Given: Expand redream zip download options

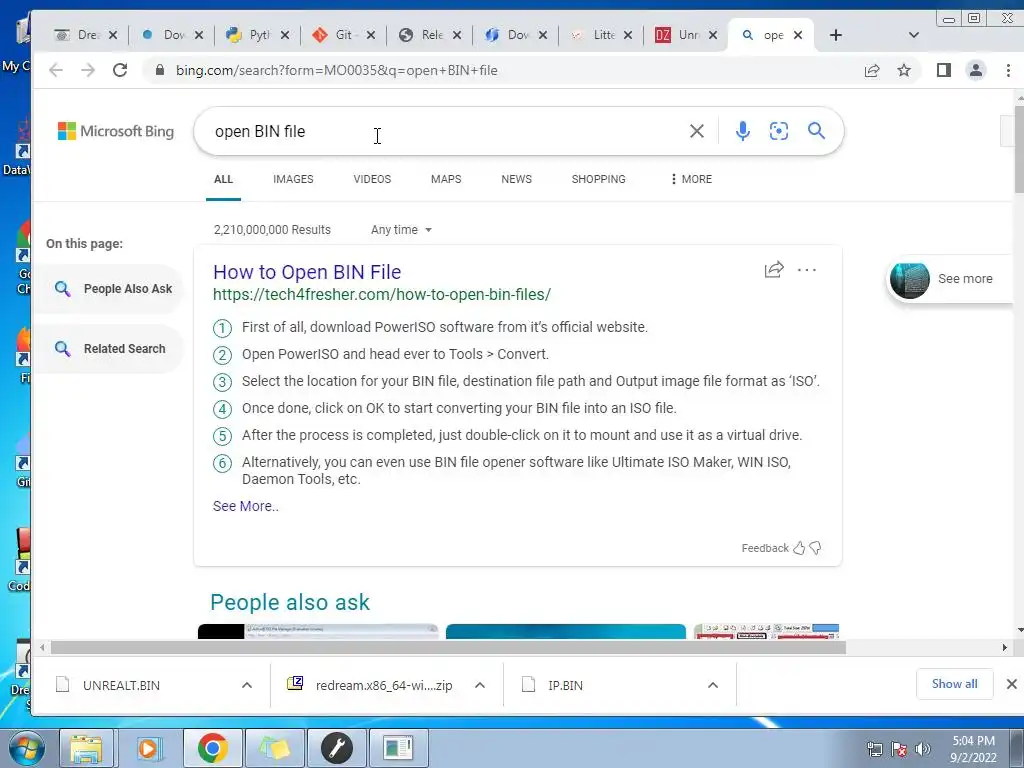Looking at the screenshot, I should tap(480, 685).
